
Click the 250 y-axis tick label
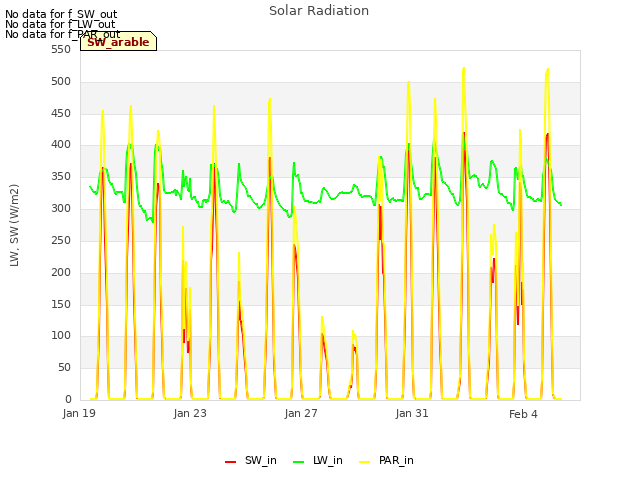[x=61, y=240]
